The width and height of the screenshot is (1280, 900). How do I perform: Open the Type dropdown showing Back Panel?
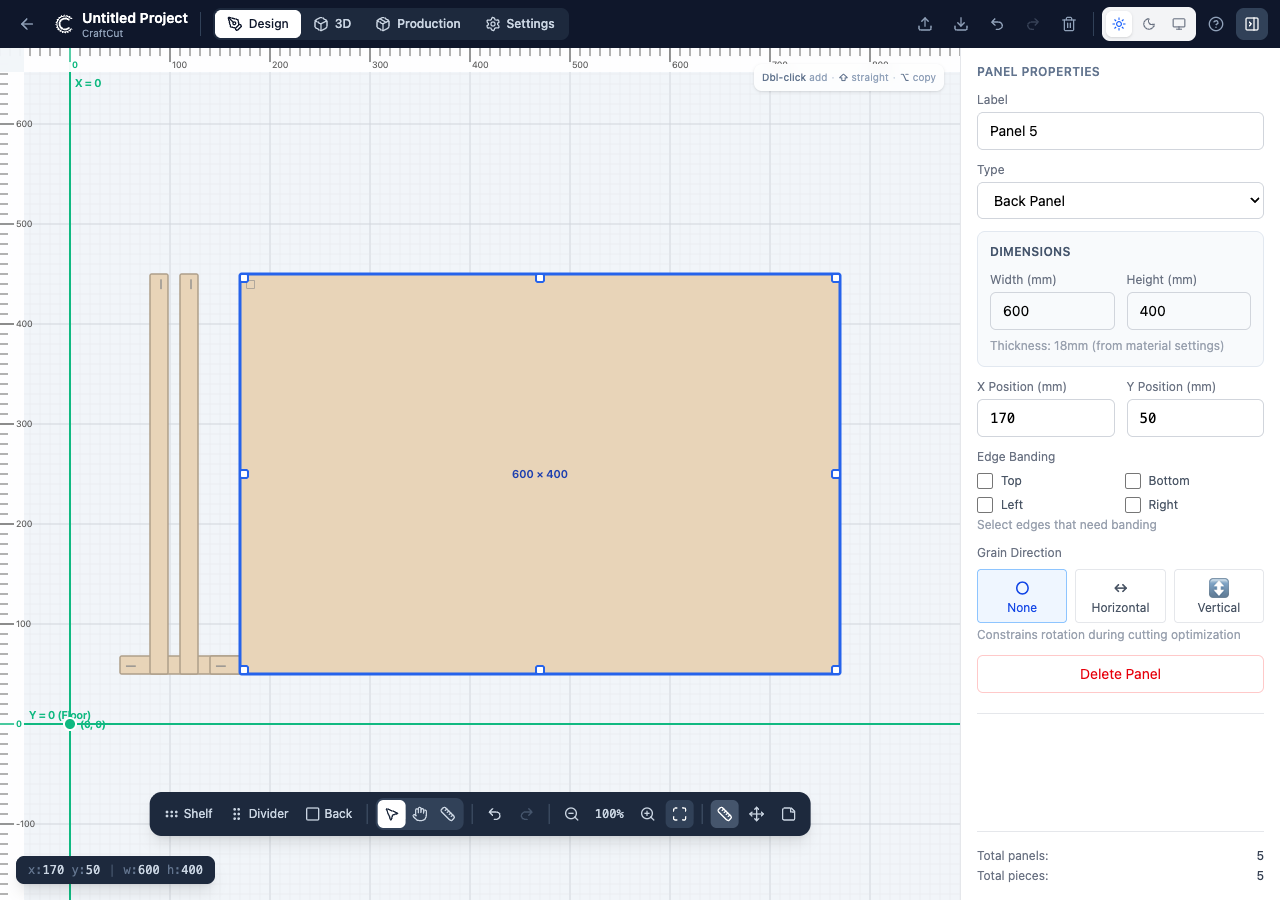click(x=1119, y=200)
